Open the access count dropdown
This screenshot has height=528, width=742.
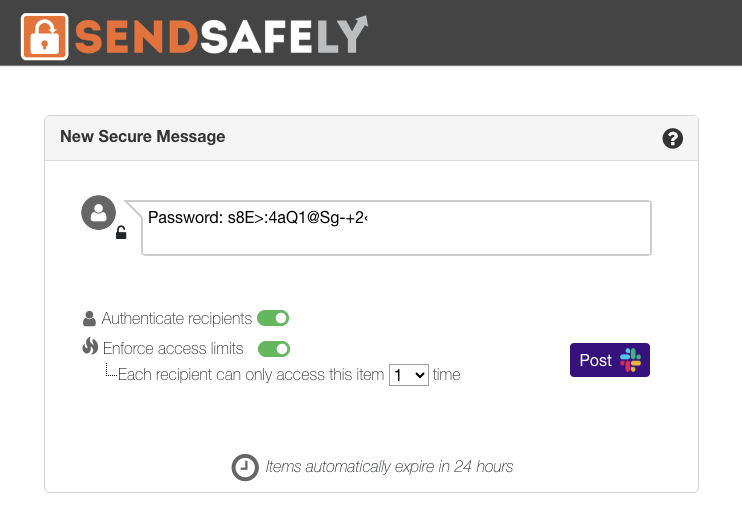point(408,375)
